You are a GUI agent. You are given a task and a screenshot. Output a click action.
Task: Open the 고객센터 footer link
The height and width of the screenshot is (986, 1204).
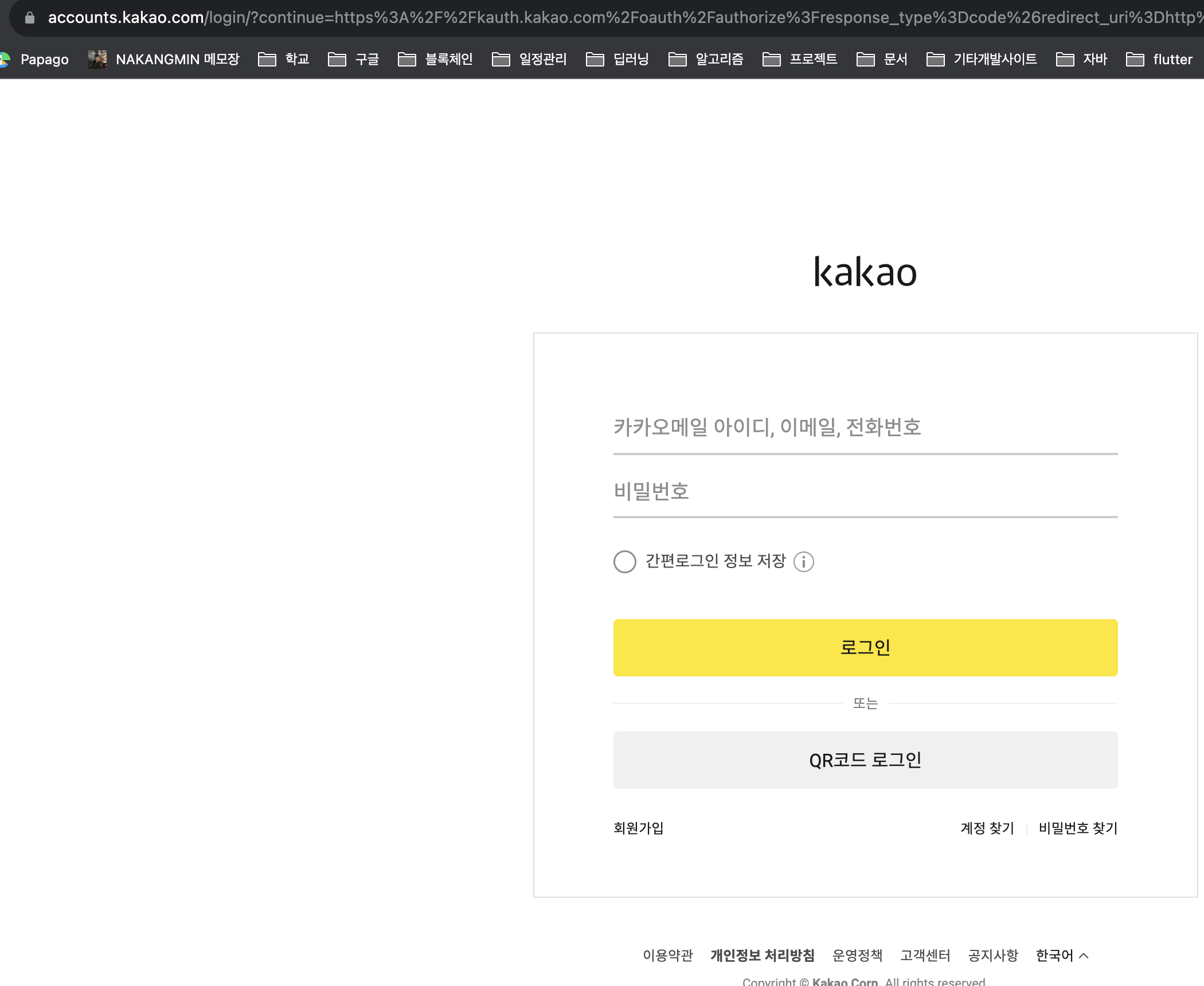(x=925, y=955)
